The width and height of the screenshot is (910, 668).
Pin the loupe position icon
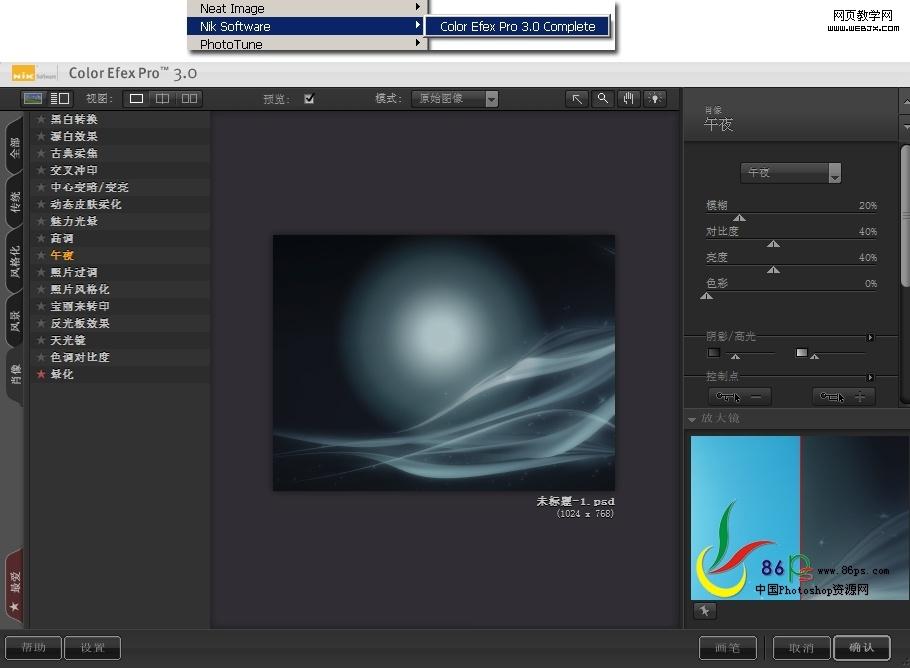click(x=705, y=611)
